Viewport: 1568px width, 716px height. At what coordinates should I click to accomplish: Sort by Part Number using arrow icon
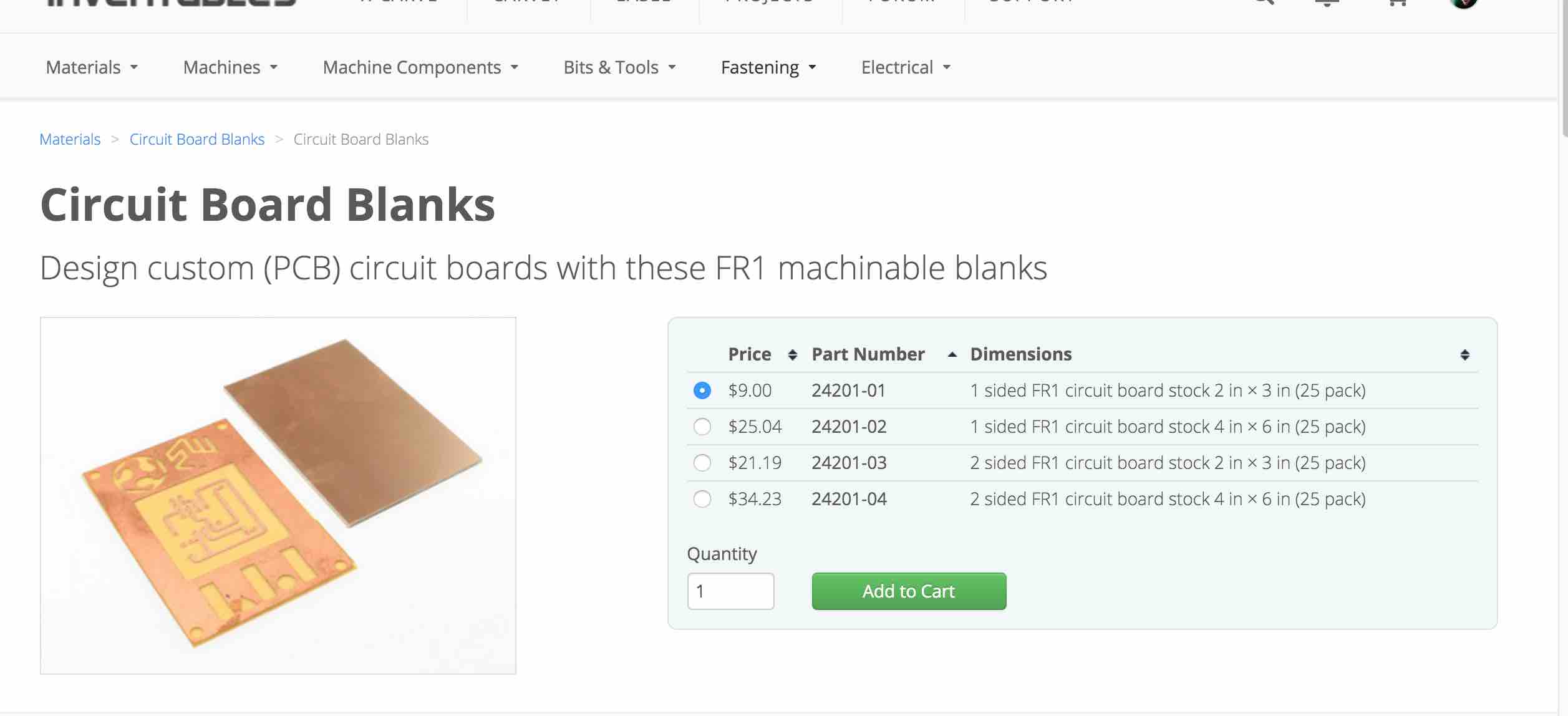952,354
